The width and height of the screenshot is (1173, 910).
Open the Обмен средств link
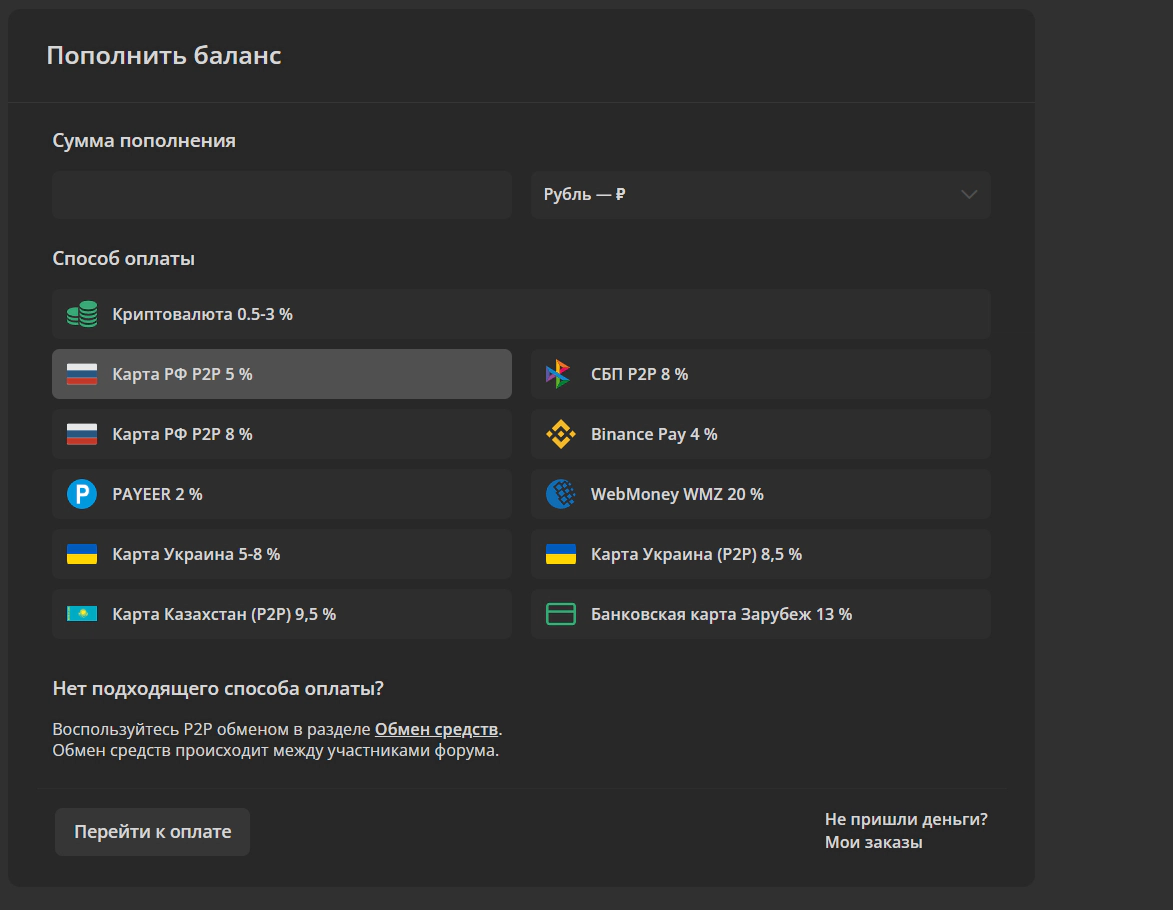point(436,729)
